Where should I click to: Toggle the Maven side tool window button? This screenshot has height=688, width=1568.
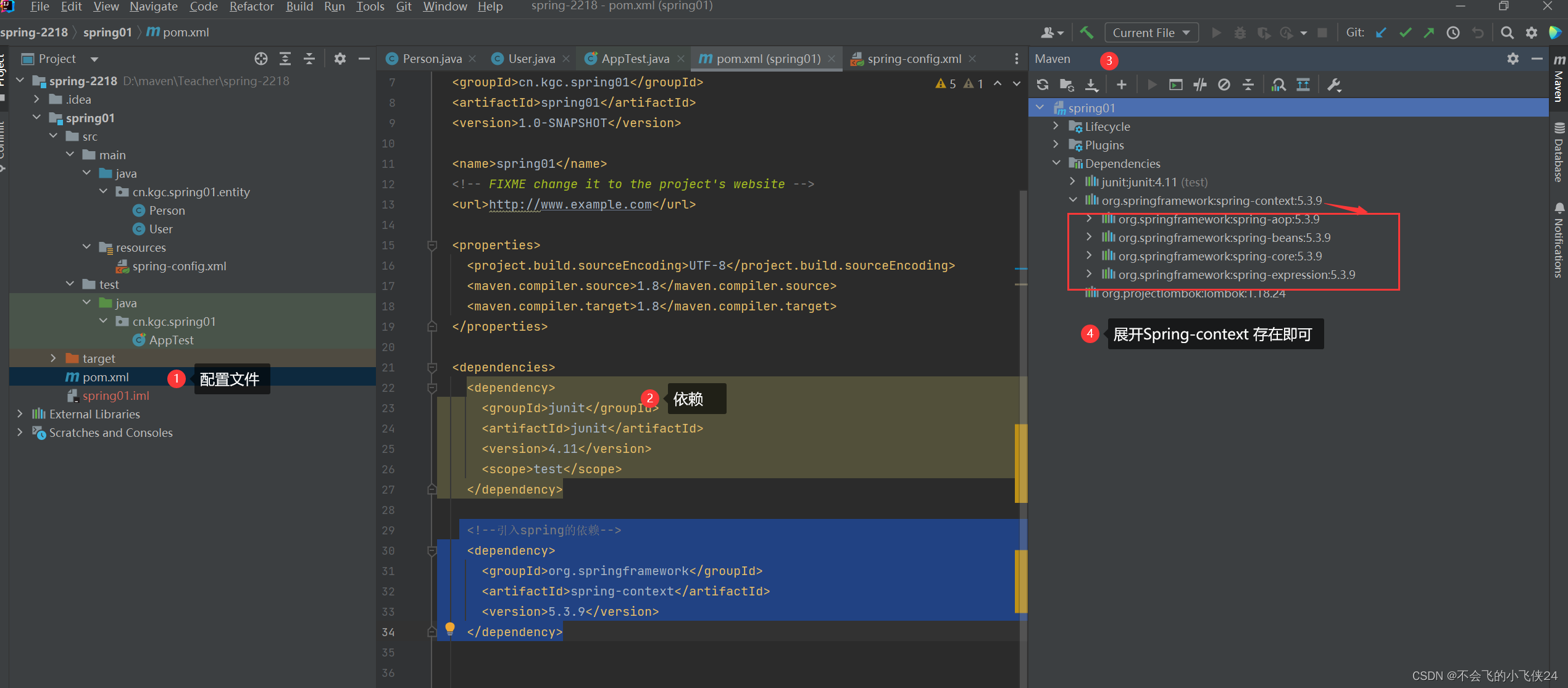(1559, 77)
